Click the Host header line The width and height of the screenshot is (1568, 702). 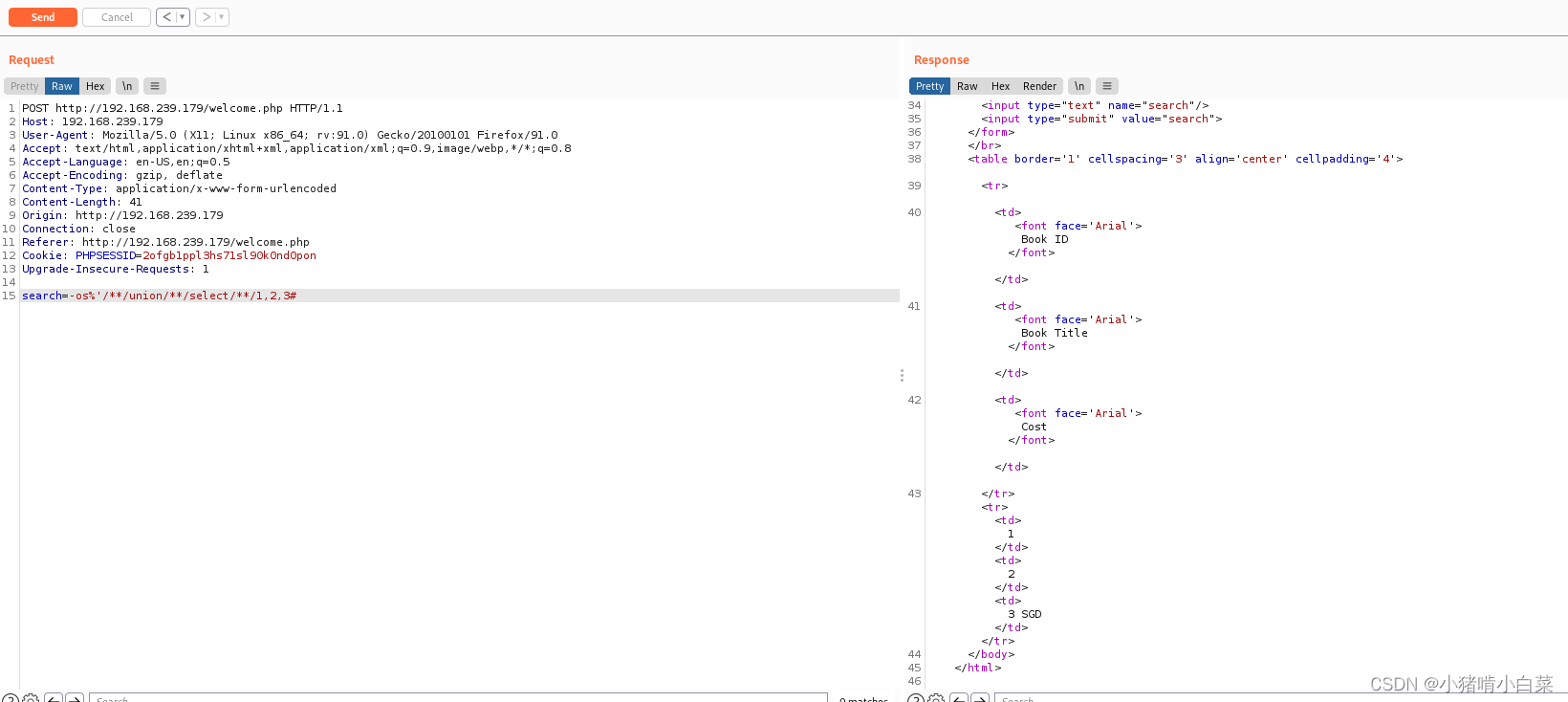93,121
